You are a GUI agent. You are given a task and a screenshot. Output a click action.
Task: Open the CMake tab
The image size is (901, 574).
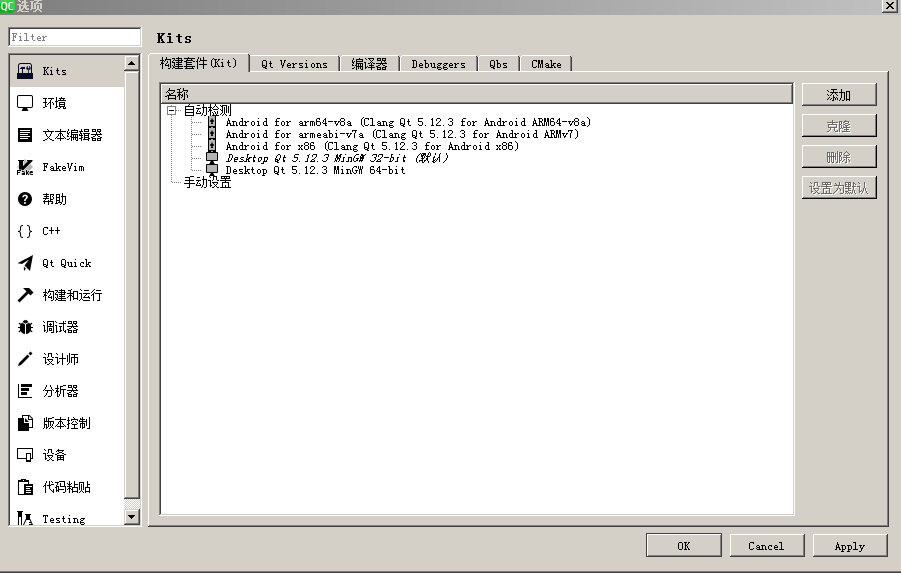coord(546,64)
